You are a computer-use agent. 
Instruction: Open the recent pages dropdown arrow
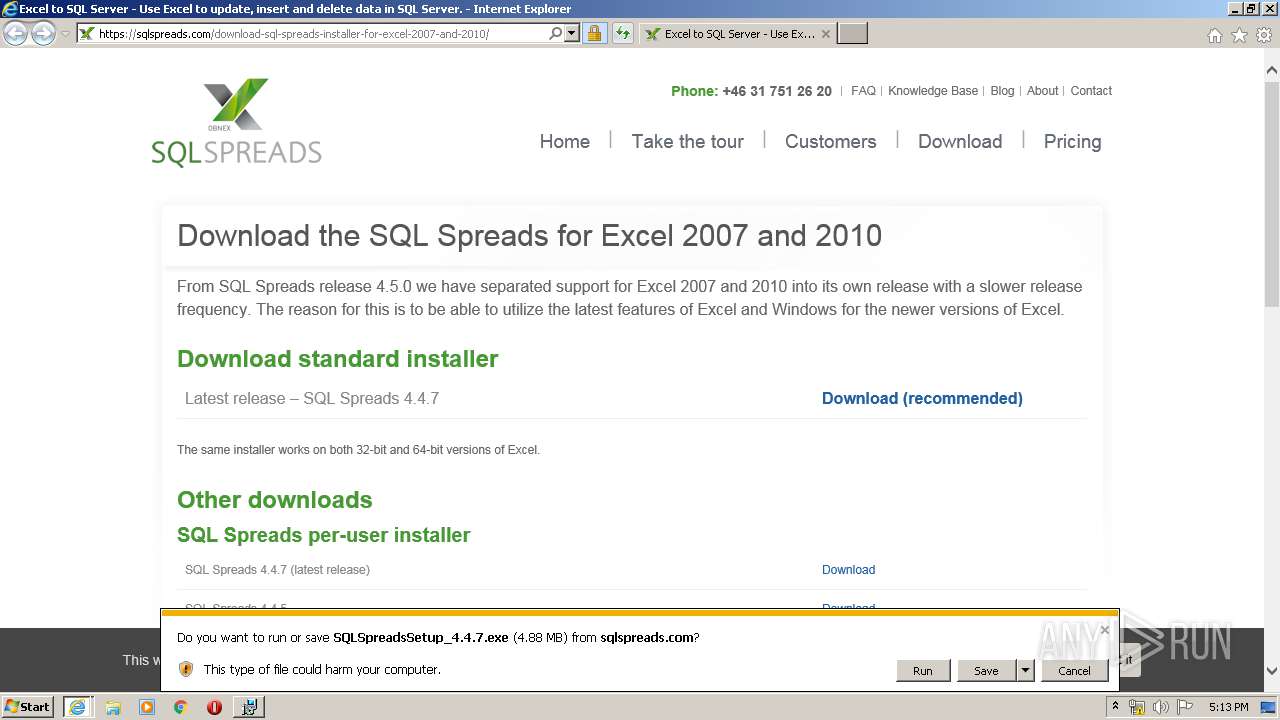(65, 34)
